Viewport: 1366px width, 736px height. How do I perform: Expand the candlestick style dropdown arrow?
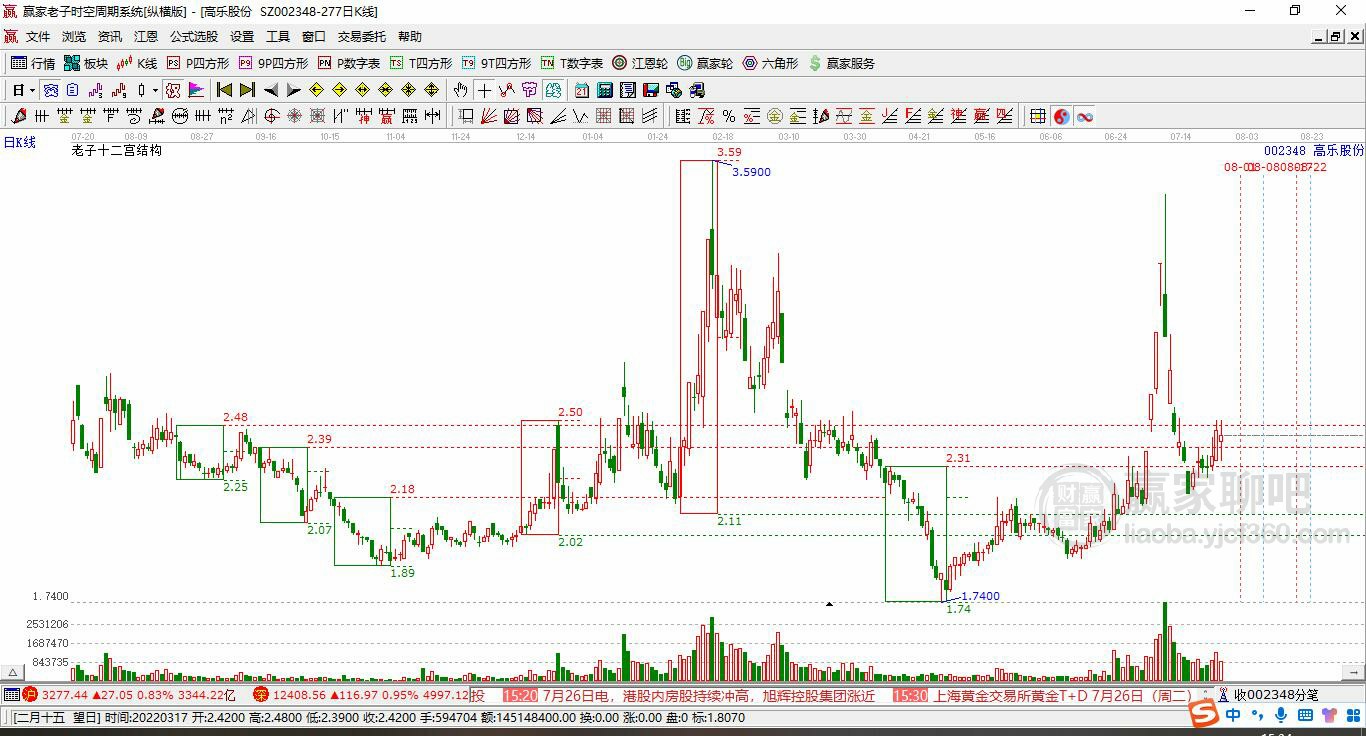tap(155, 90)
